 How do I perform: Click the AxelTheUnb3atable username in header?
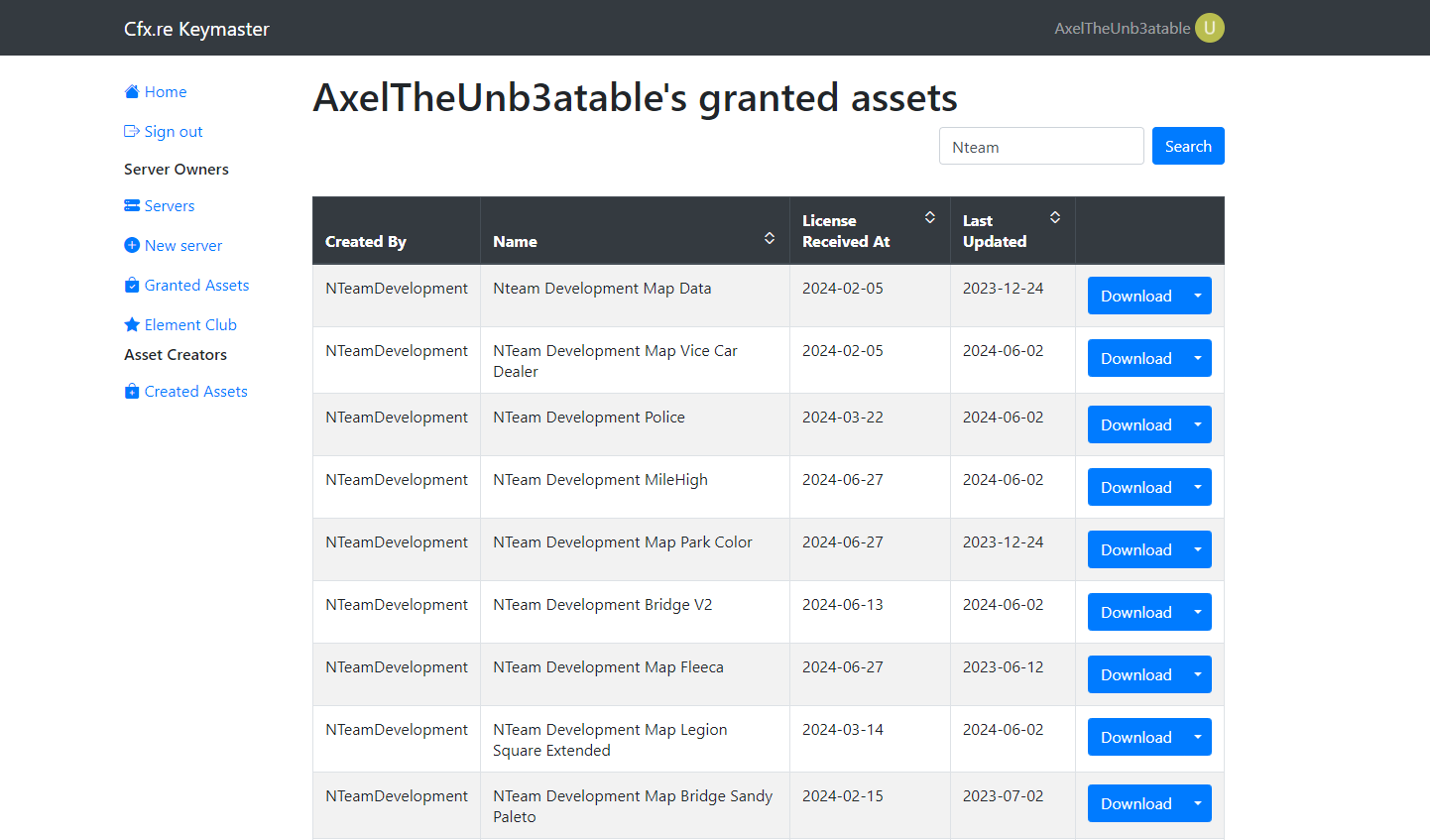[x=1123, y=29]
